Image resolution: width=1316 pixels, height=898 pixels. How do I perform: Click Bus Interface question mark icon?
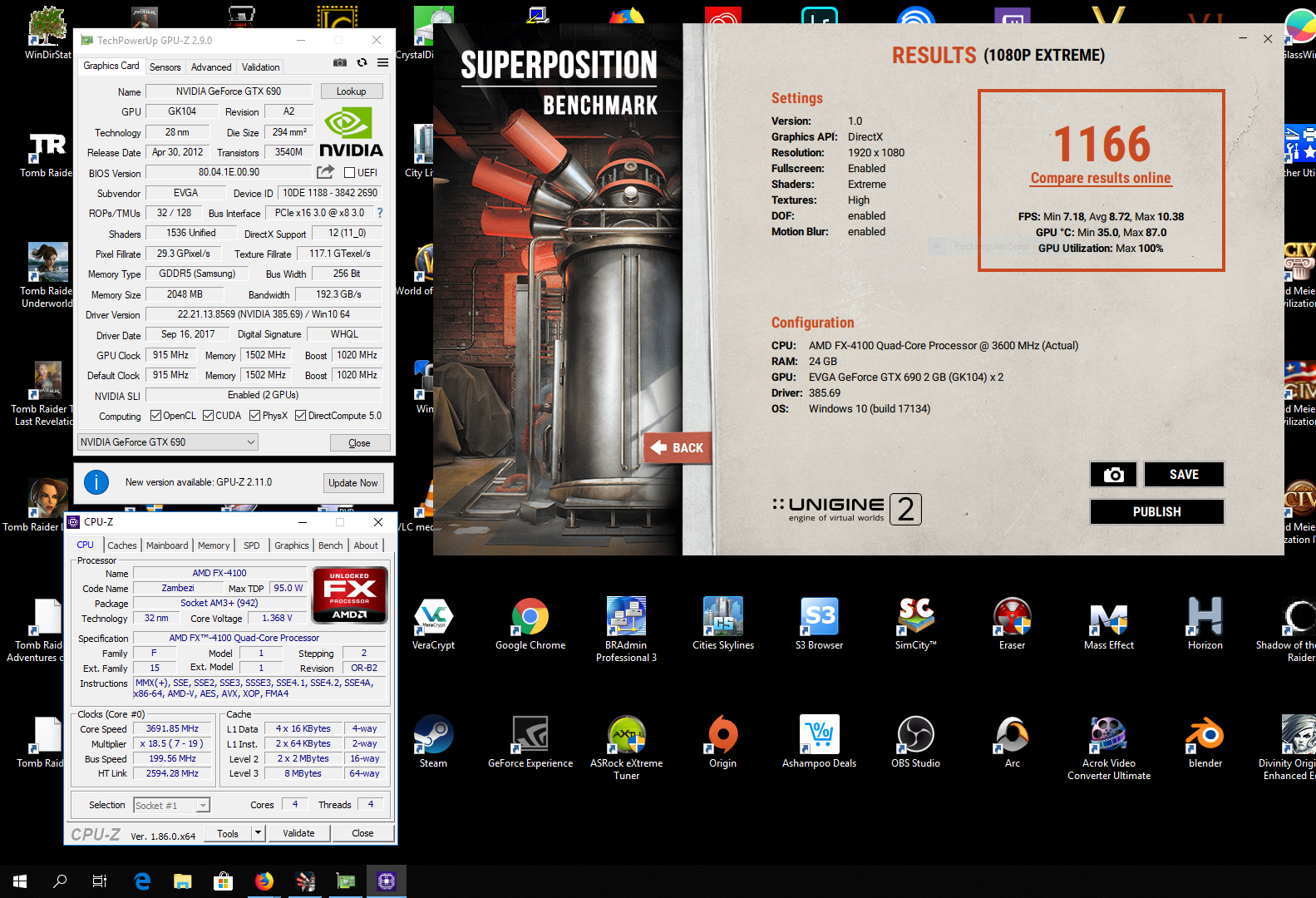[380, 213]
